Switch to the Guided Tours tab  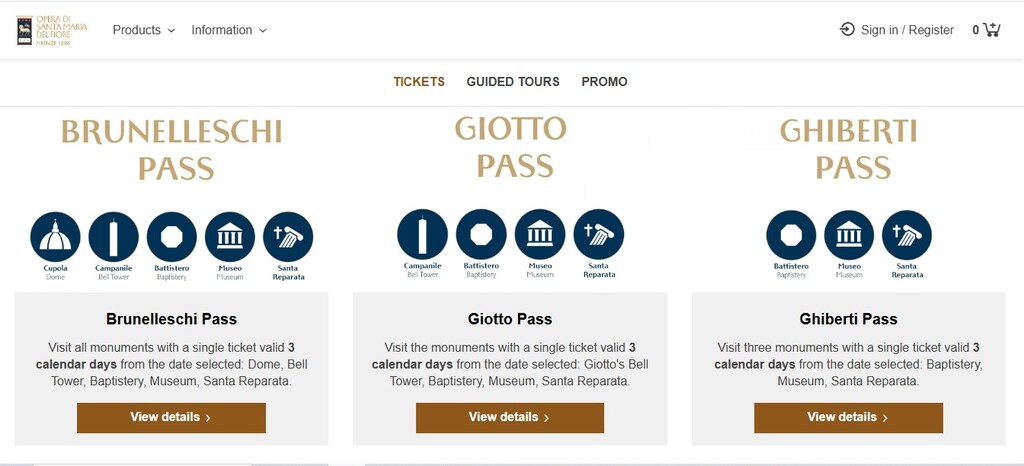[x=513, y=82]
